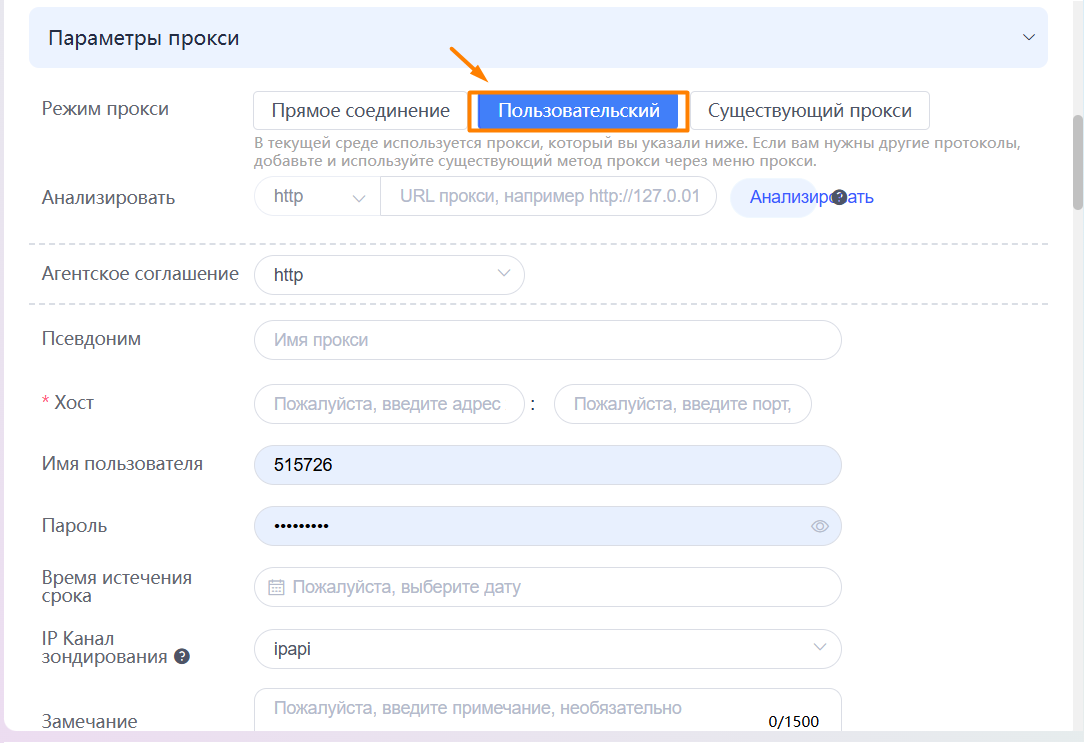Select Существующий прокси mode
This screenshot has width=1084, height=743.
[x=810, y=111]
